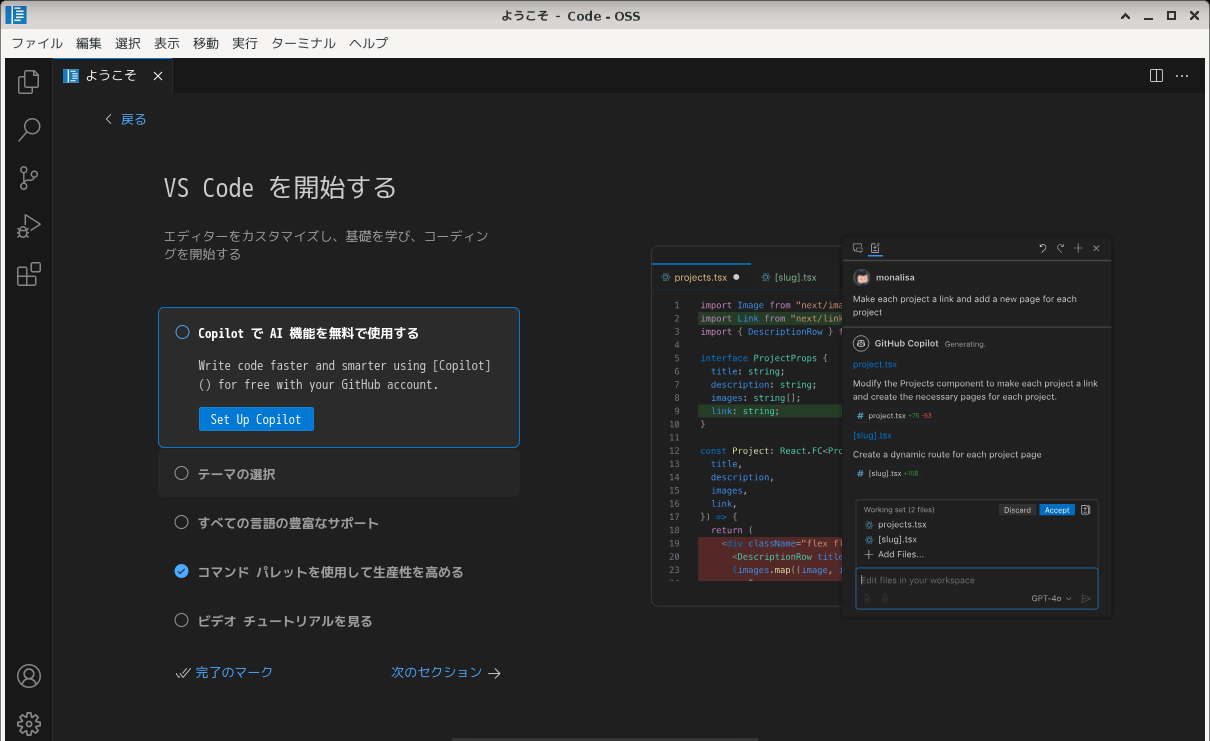The width and height of the screenshot is (1210, 741).
Task: Expand ビデオ チュートリアルを見る step
Action: (339, 621)
